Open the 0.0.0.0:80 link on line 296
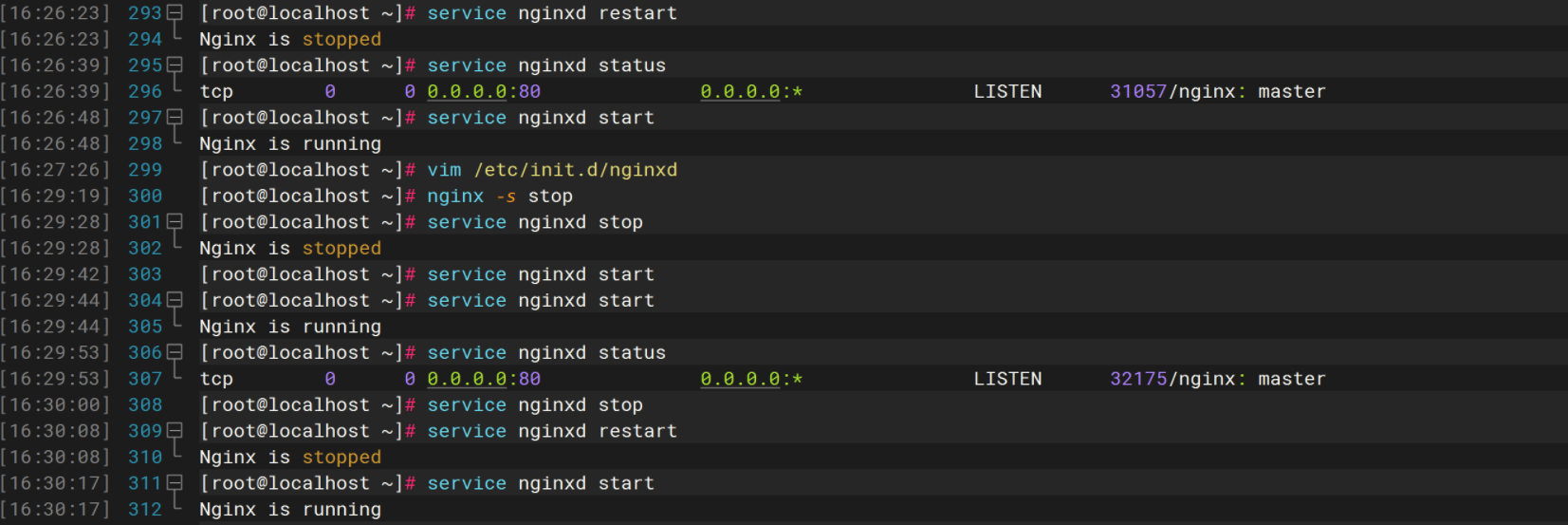Screen dimensions: 1568x525 point(484,91)
